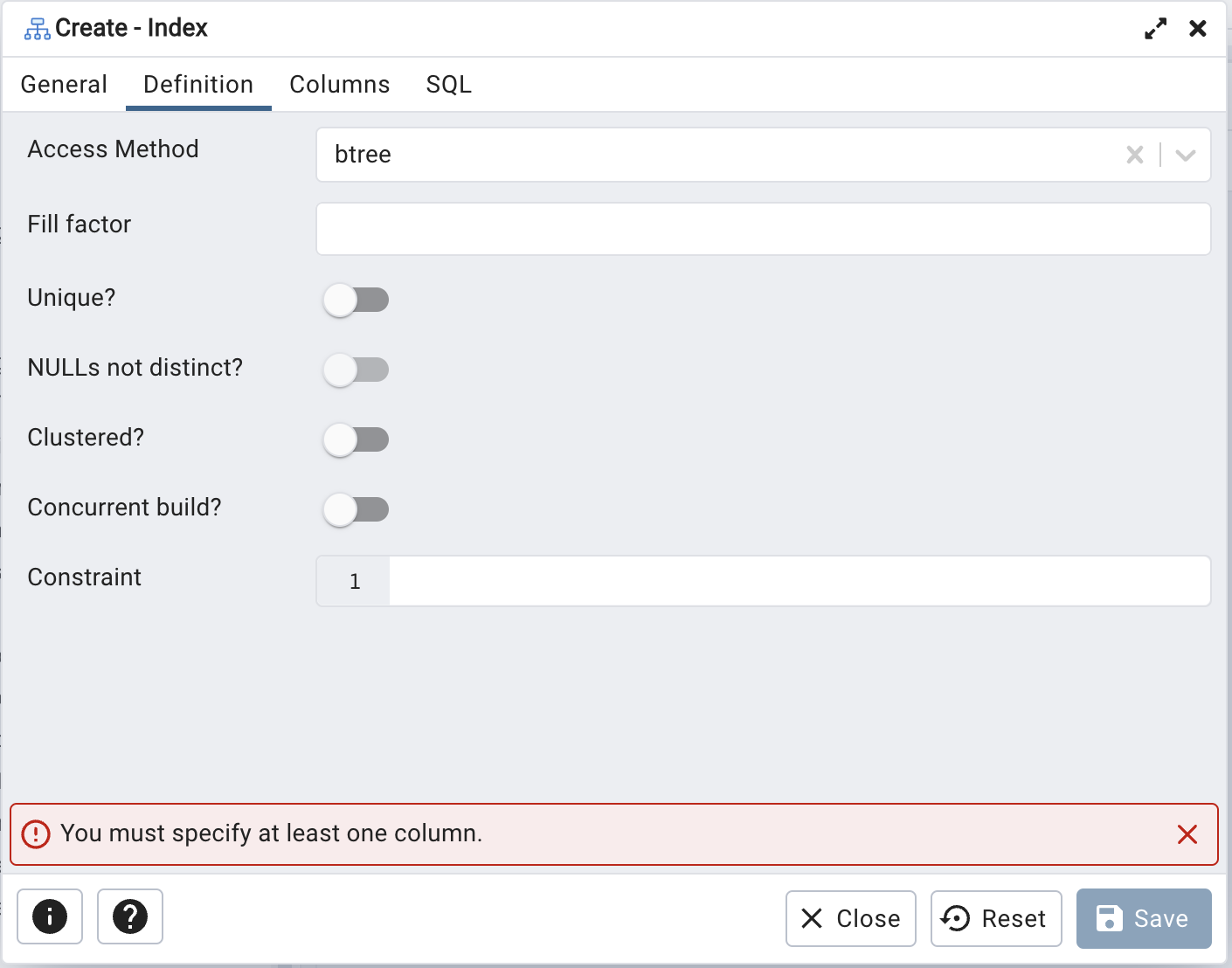Dismiss the column error message

point(1187,834)
